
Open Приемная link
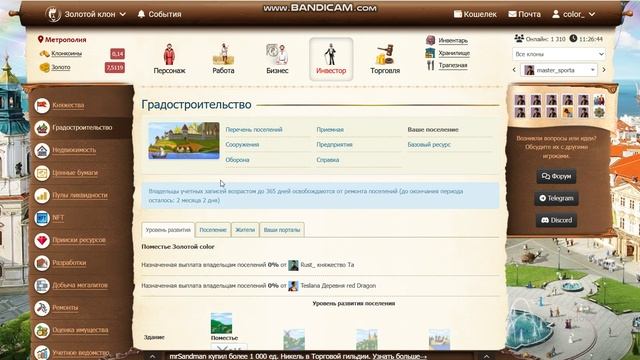coord(330,129)
